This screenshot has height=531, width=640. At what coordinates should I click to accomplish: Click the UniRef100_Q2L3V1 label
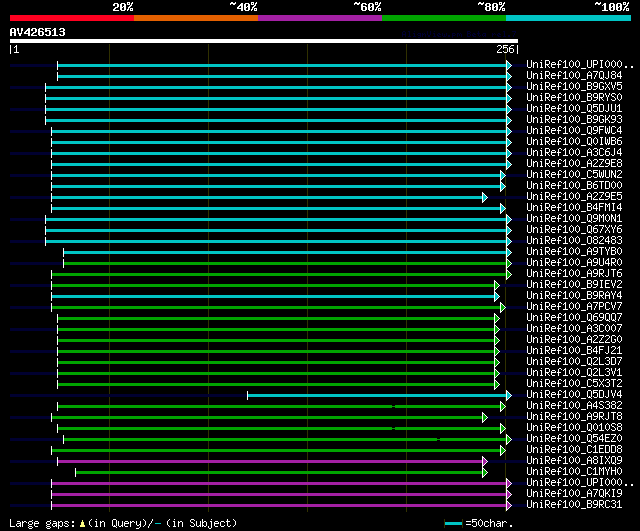tap(574, 373)
